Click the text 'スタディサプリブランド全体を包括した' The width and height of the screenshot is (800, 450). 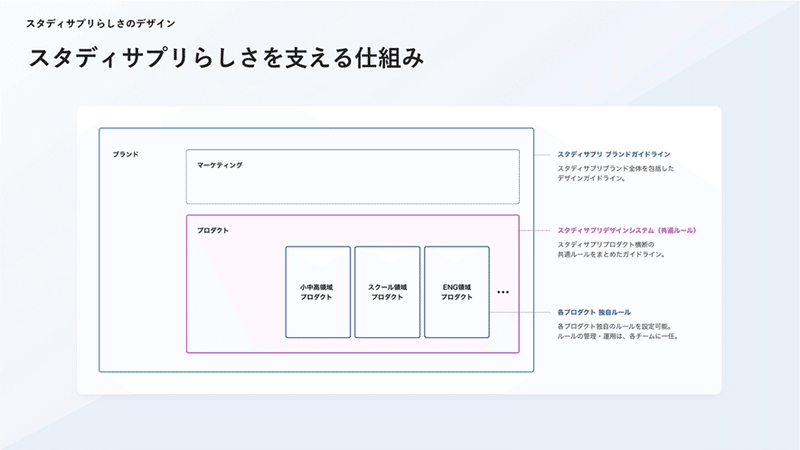[616, 168]
